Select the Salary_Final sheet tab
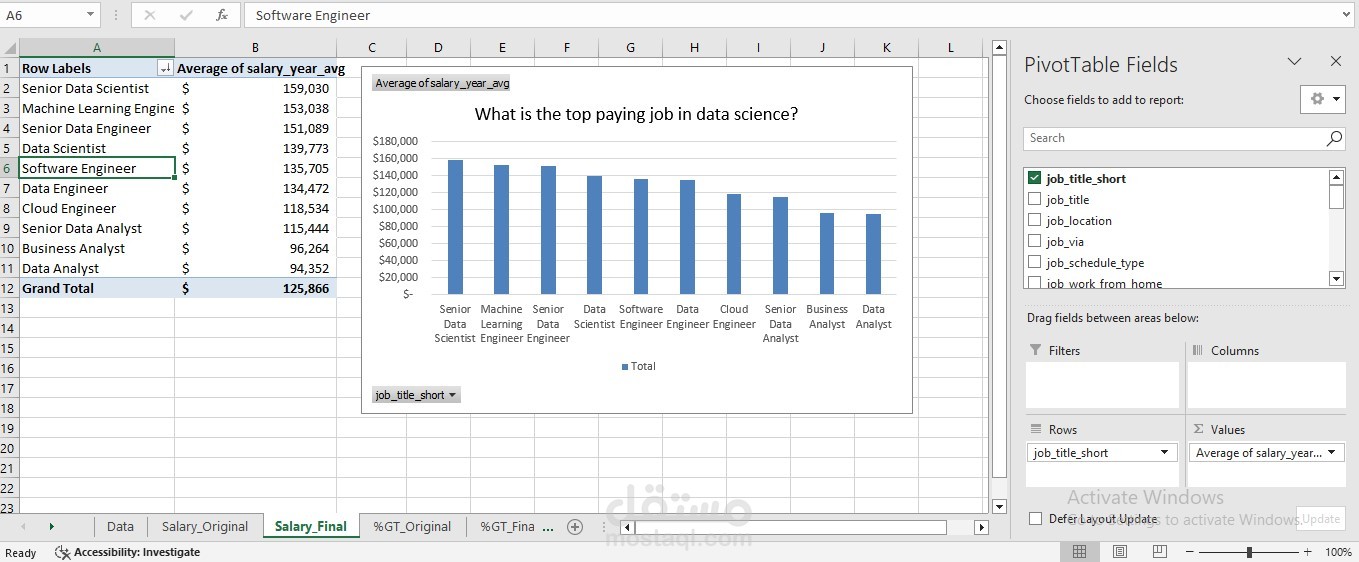Screen dimensions: 1359x562 311,527
